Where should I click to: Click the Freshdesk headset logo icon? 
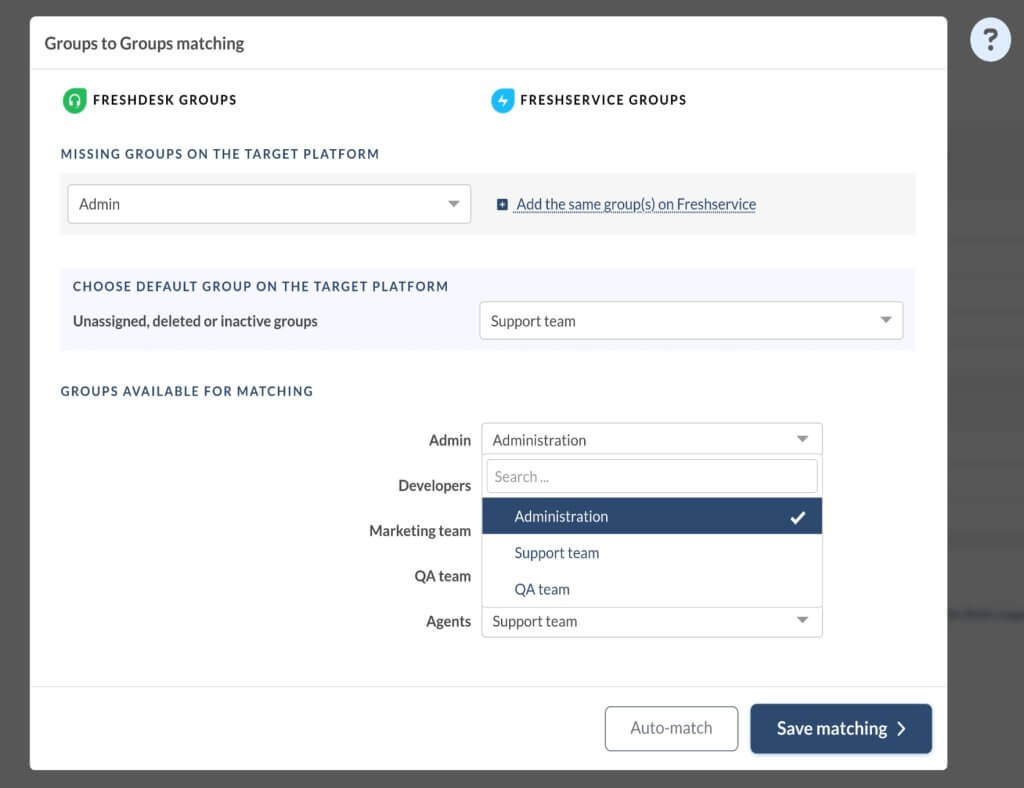tap(74, 100)
